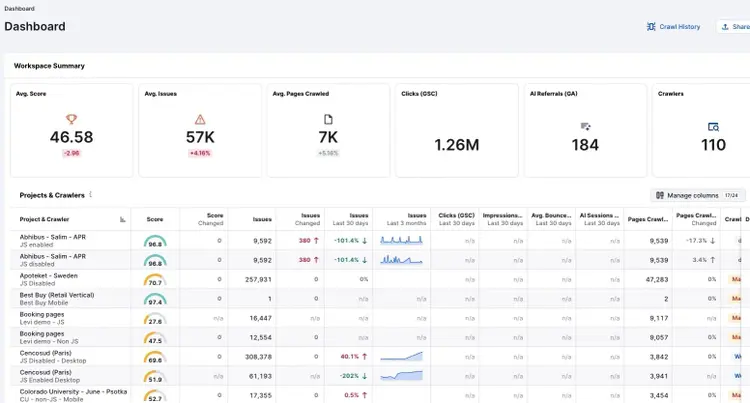Open Cencosud (Paris) JS Enabled Desktop
Screen dimensions: 750x403
pyautogui.click(x=50, y=376)
